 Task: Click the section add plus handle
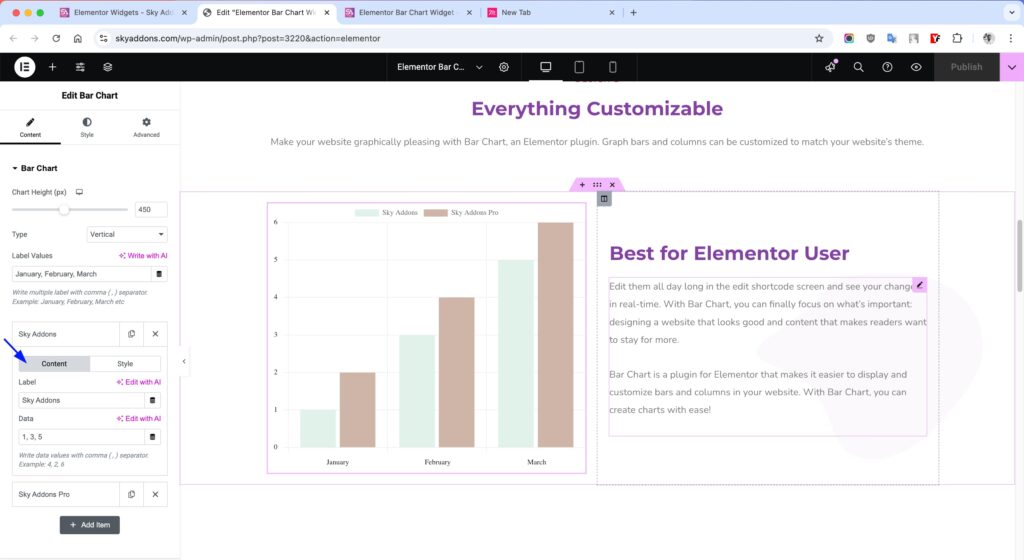[x=582, y=185]
